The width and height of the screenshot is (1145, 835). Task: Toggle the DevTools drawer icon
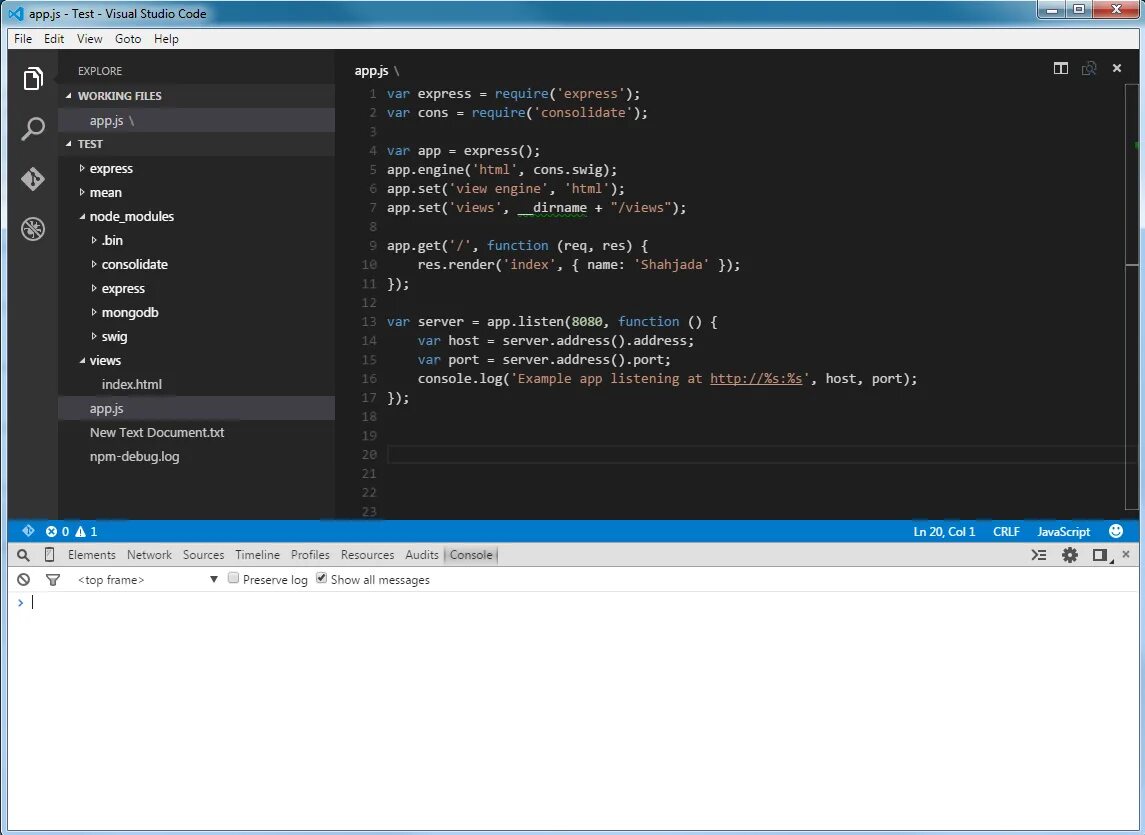click(x=1038, y=555)
